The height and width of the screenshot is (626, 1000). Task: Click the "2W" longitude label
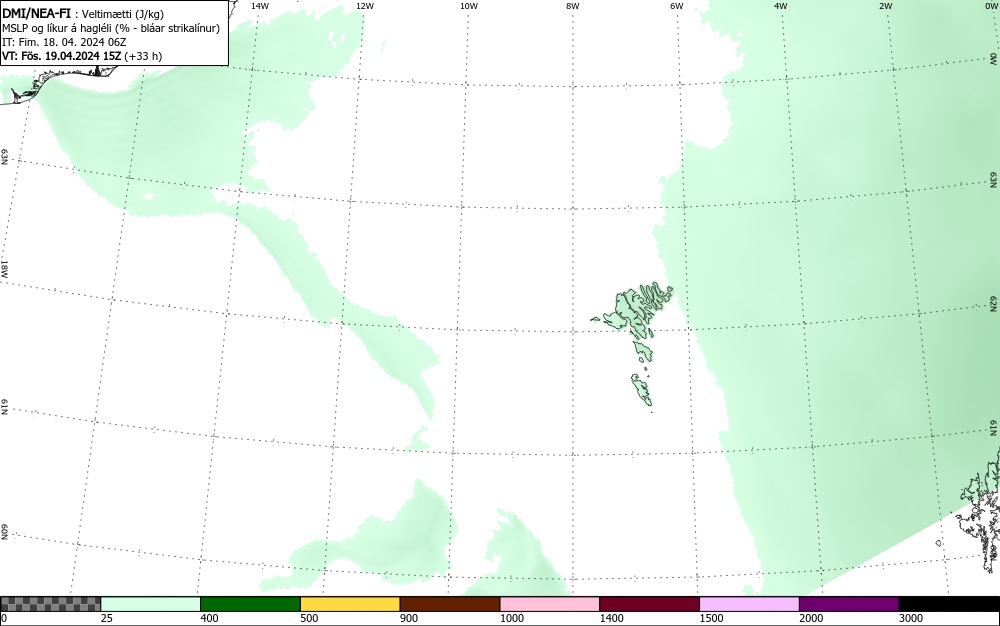point(885,6)
